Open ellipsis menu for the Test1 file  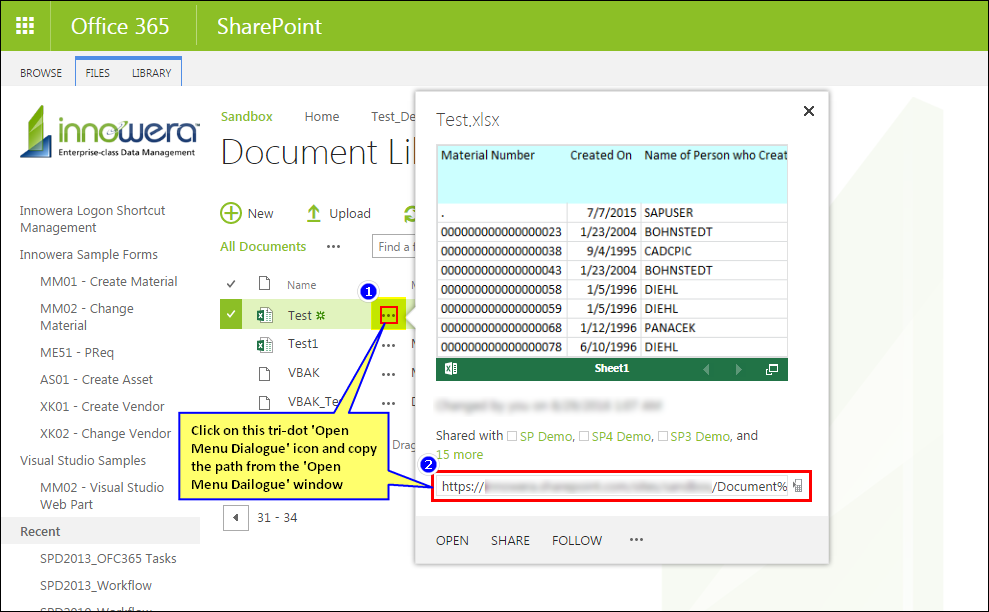click(x=389, y=344)
